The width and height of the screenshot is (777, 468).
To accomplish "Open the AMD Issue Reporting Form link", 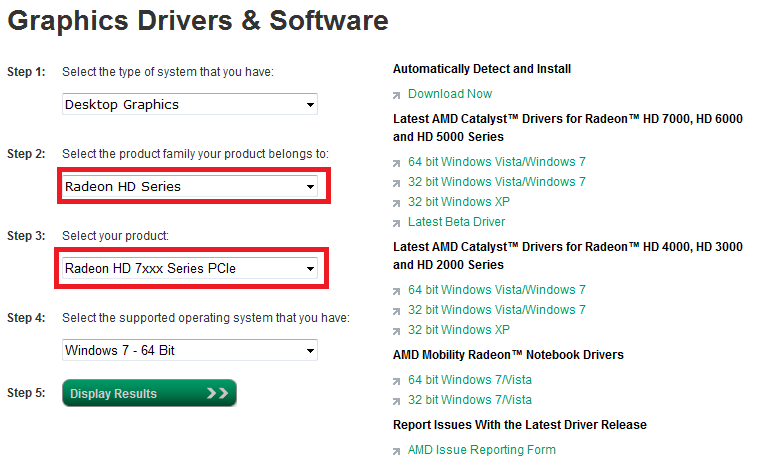I will [482, 450].
